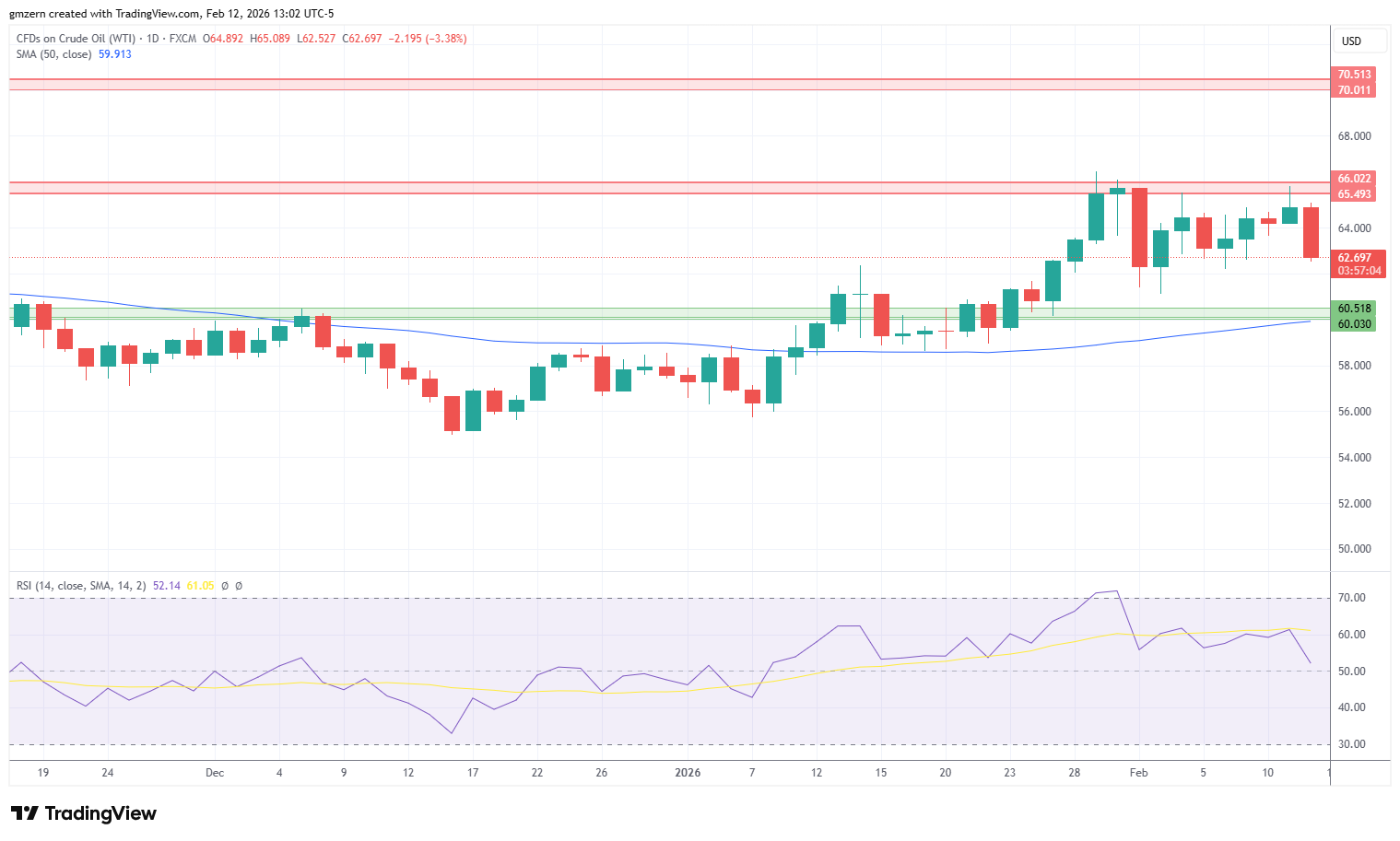Click "58.000" on the price axis

click(x=1354, y=366)
